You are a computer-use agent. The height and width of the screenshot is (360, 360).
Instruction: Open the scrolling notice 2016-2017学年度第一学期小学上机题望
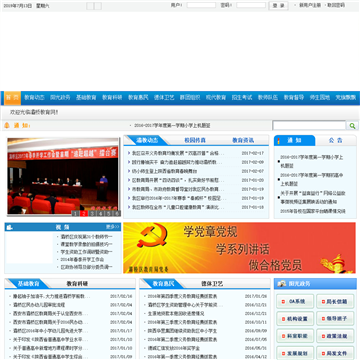tap(172, 126)
